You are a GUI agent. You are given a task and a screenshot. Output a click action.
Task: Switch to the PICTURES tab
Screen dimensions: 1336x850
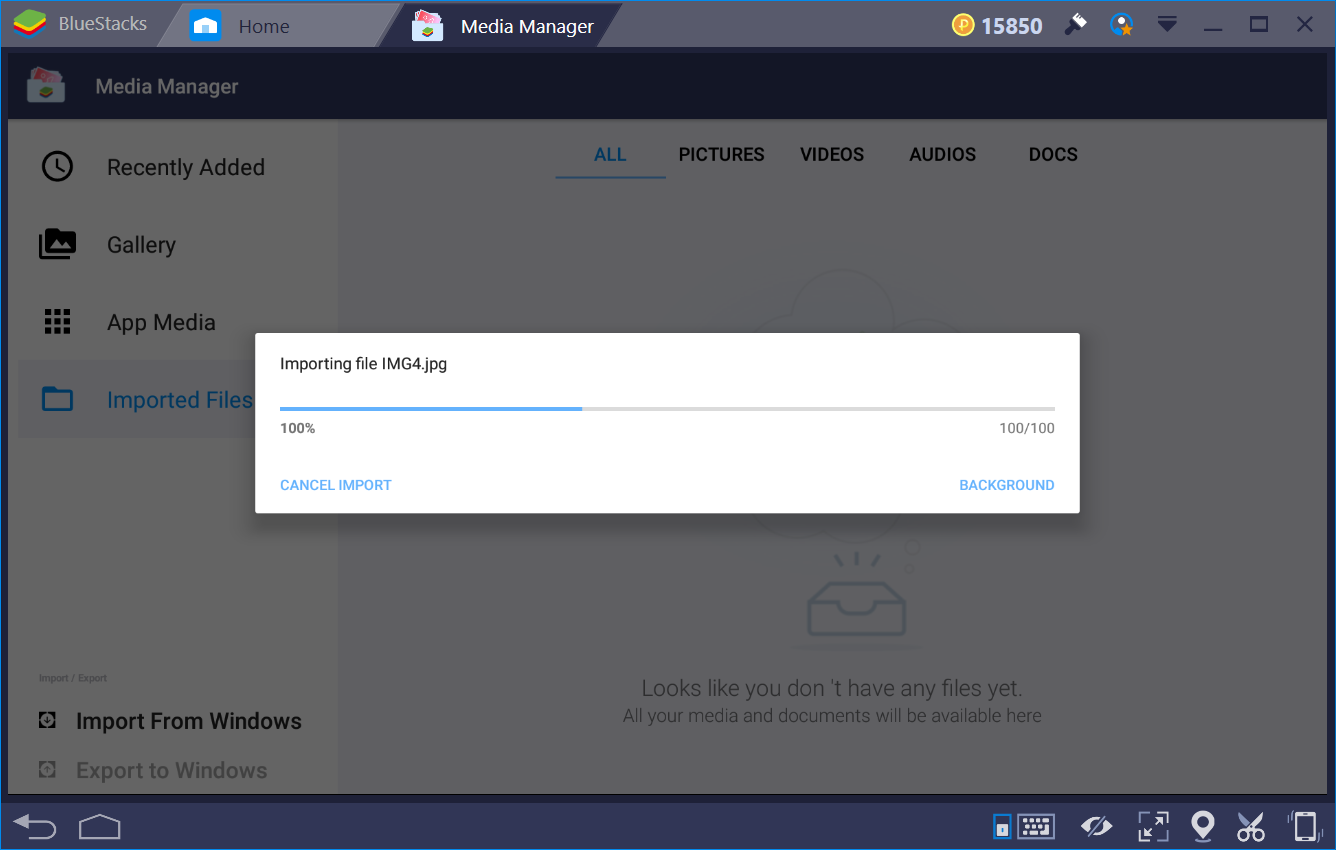[721, 155]
